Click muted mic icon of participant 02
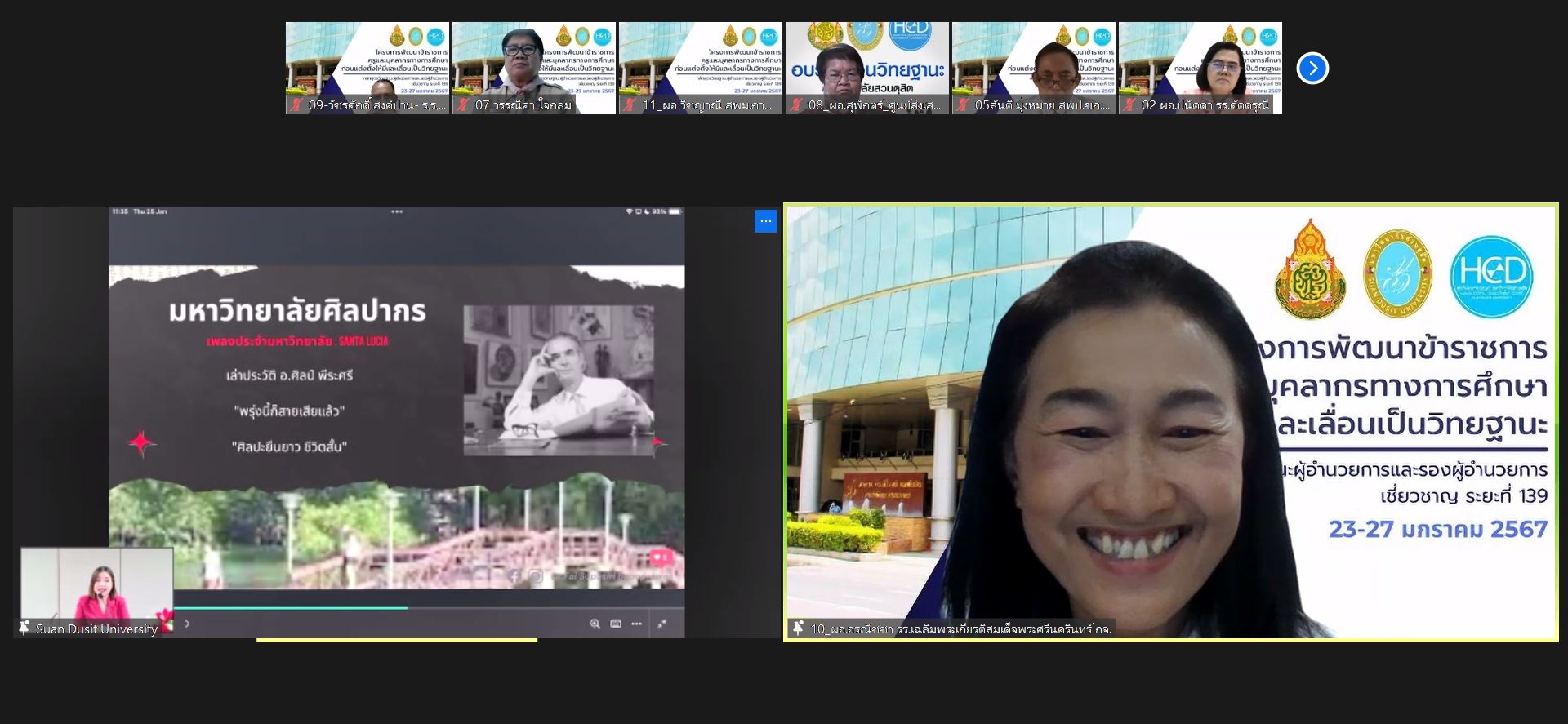 [x=1130, y=105]
